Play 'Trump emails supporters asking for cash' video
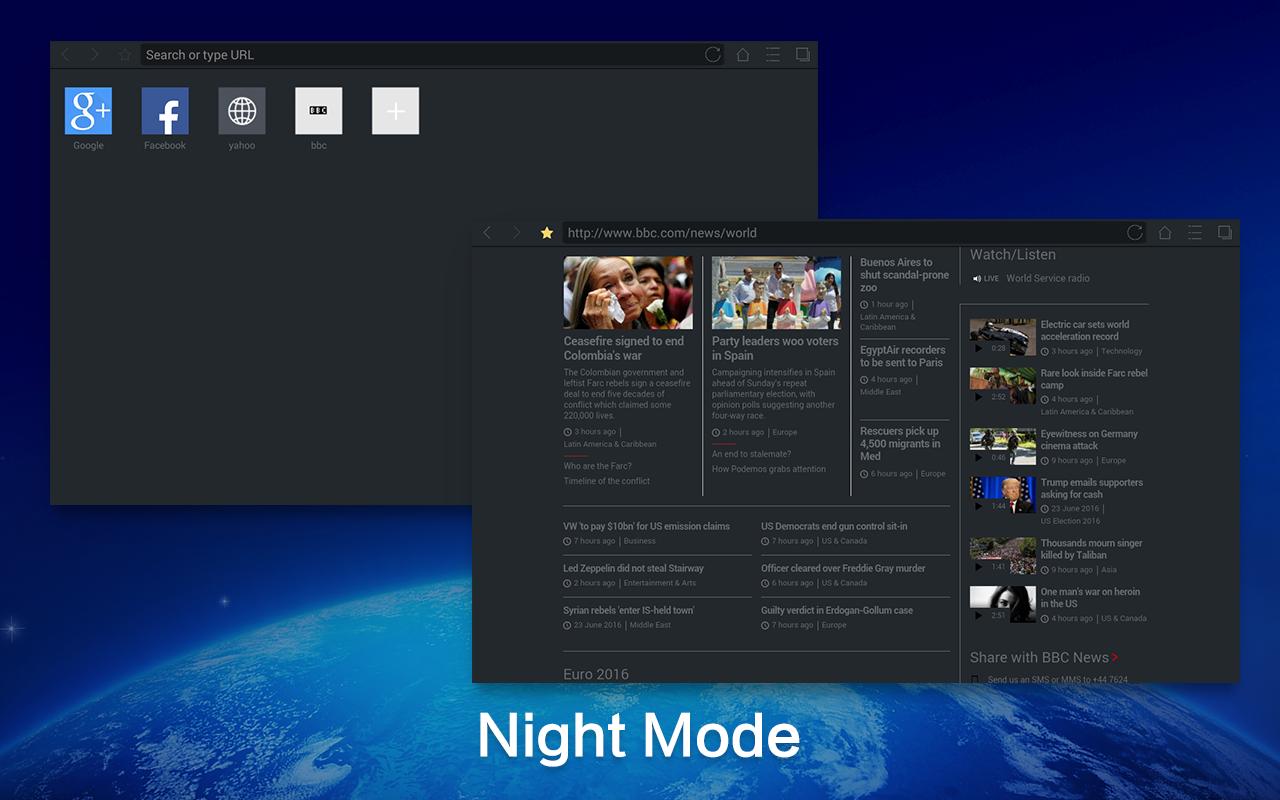 point(1003,494)
